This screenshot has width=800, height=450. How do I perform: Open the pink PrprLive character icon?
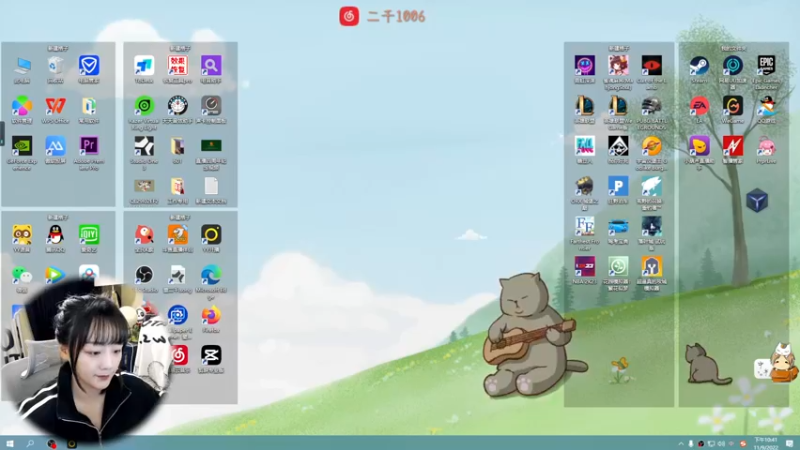[x=766, y=146]
